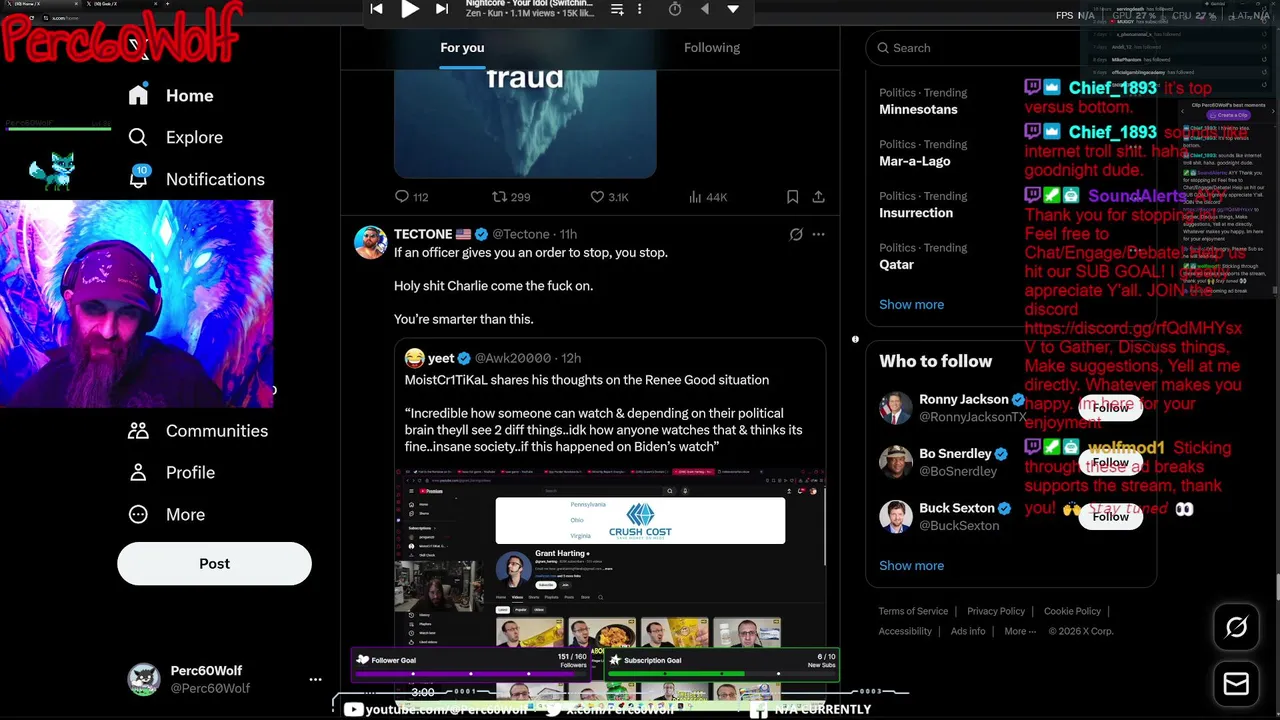
Task: Open the Qatar trending topic
Action: coord(896,265)
